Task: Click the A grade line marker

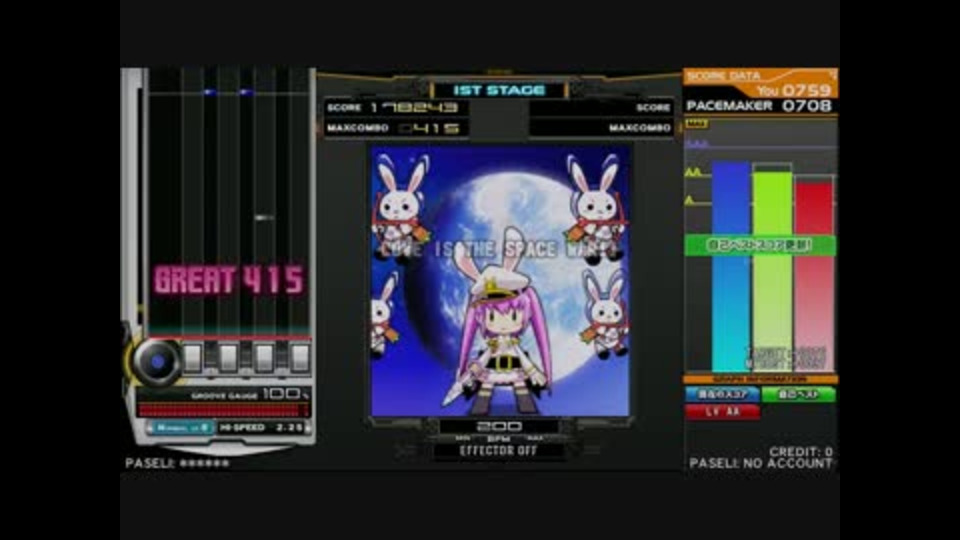Action: (x=690, y=200)
